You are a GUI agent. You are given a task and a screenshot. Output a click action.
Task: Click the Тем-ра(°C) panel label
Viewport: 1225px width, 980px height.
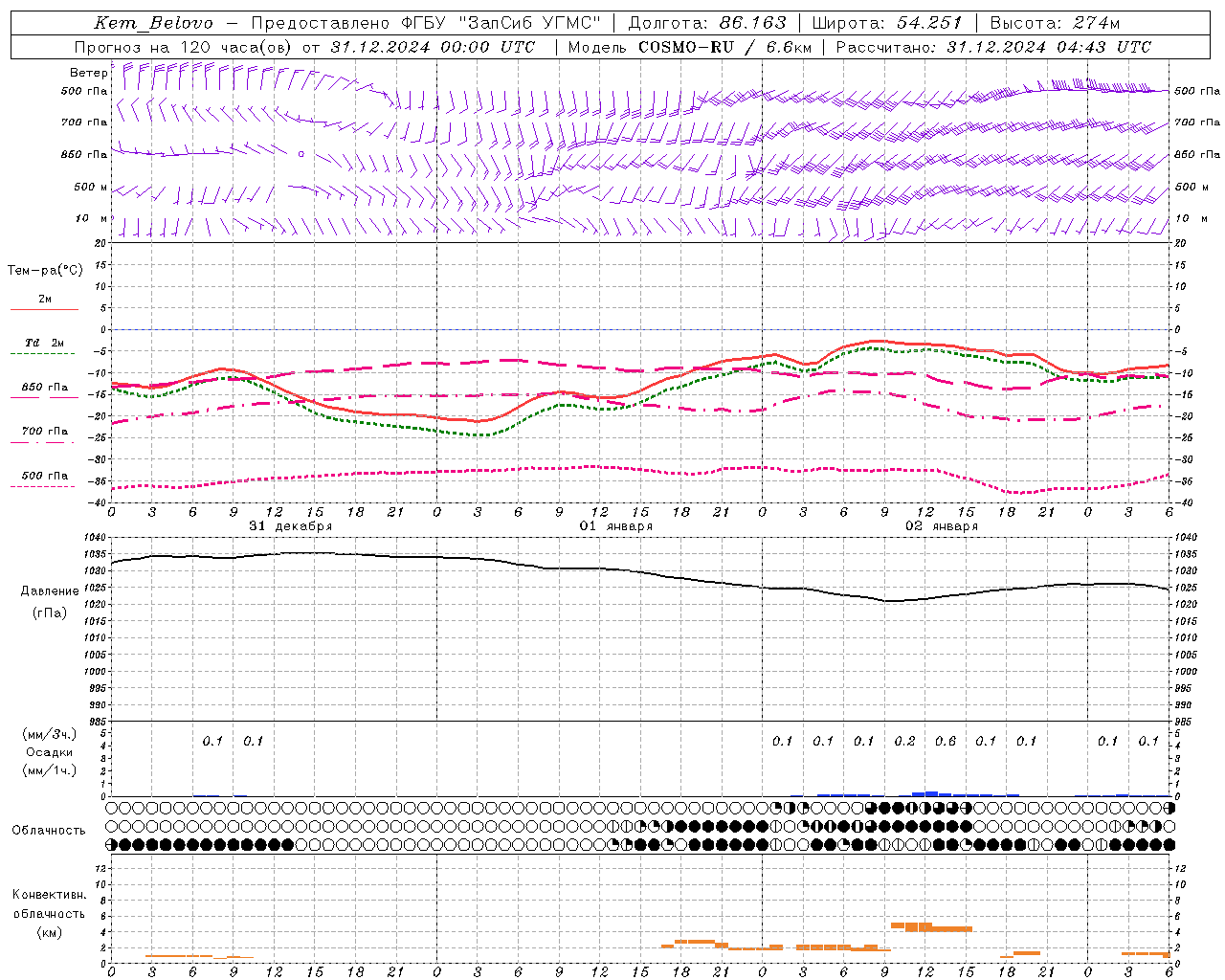pyautogui.click(x=45, y=271)
